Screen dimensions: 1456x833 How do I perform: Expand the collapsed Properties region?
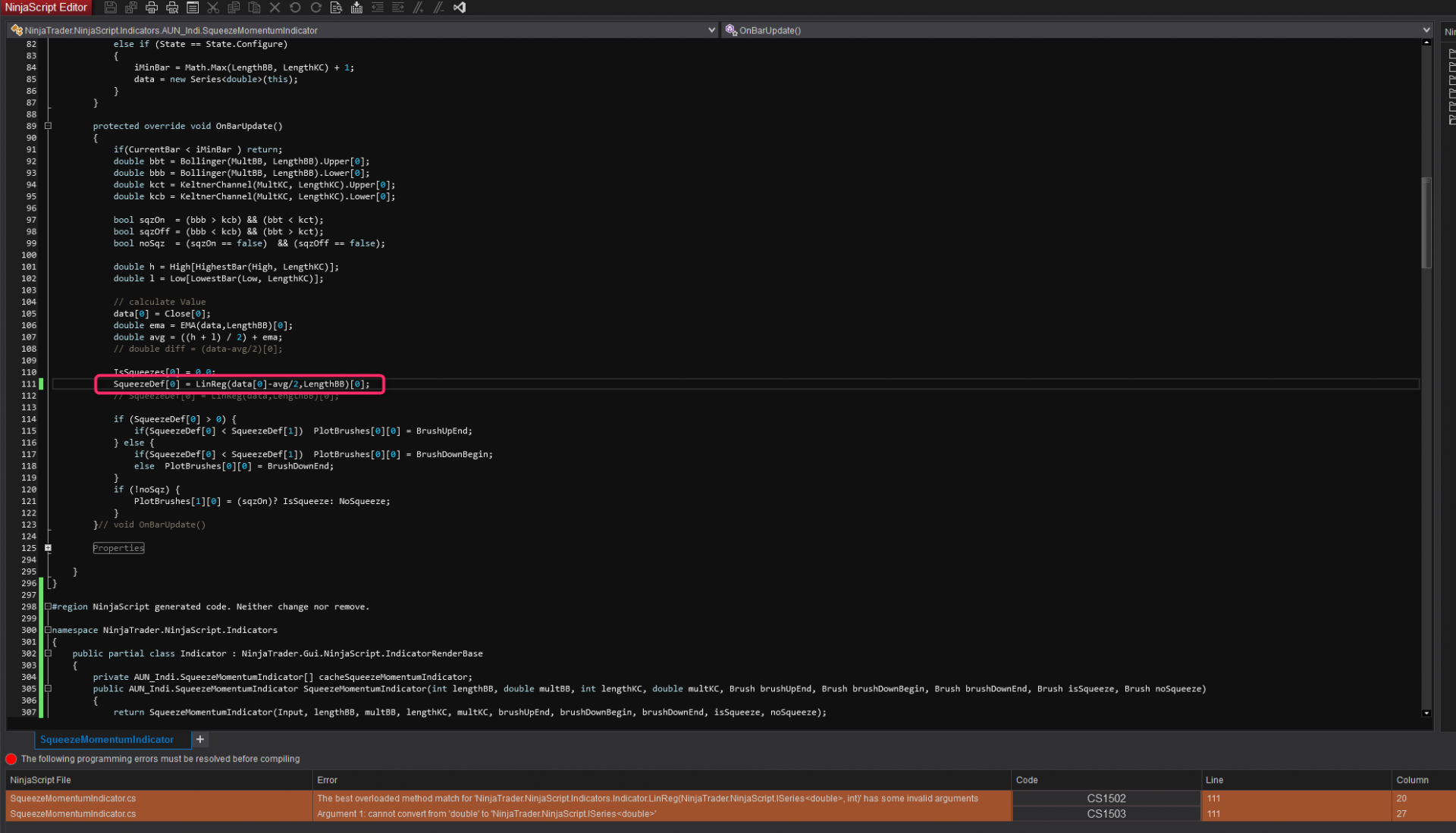48,548
